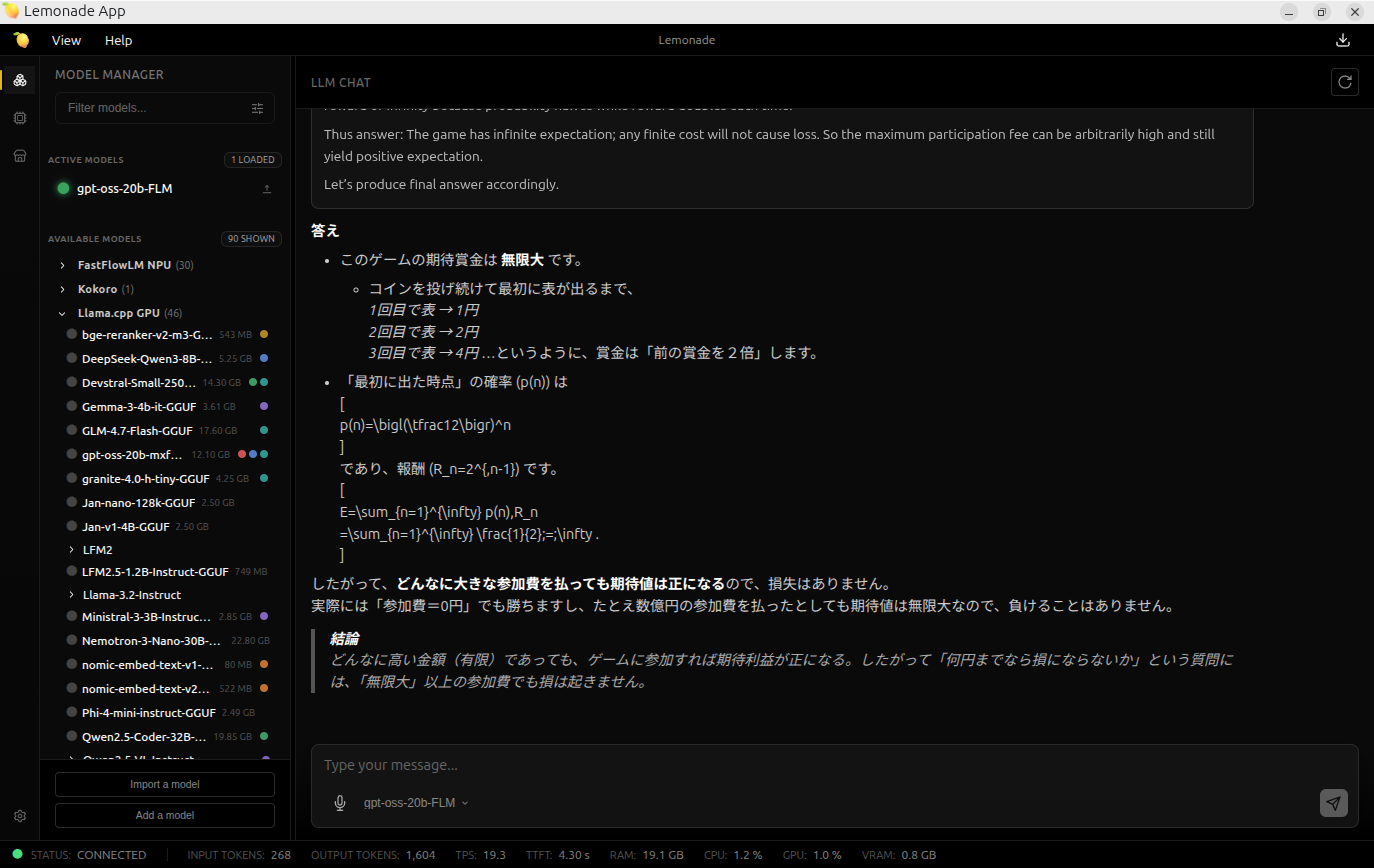Toggle loading of Phi-4-mini-instruct-GGUF
This screenshot has height=868, width=1374.
[71, 712]
